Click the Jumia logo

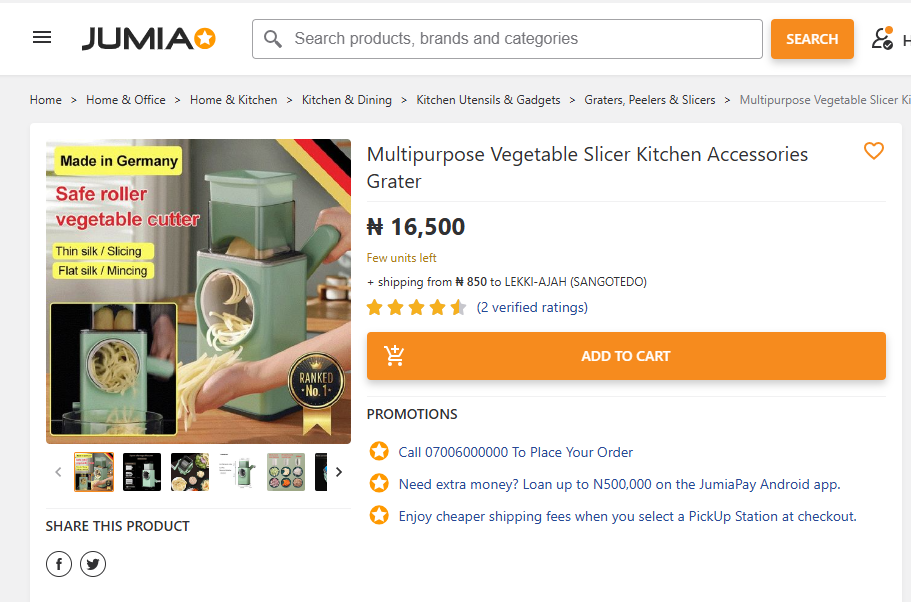click(x=148, y=39)
